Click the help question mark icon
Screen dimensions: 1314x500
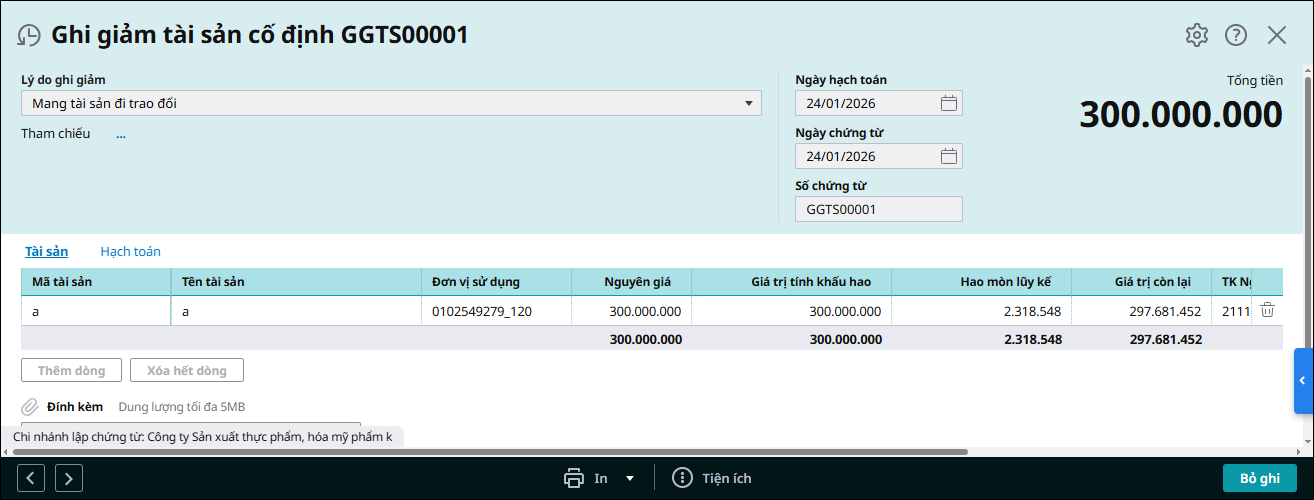tap(1236, 35)
